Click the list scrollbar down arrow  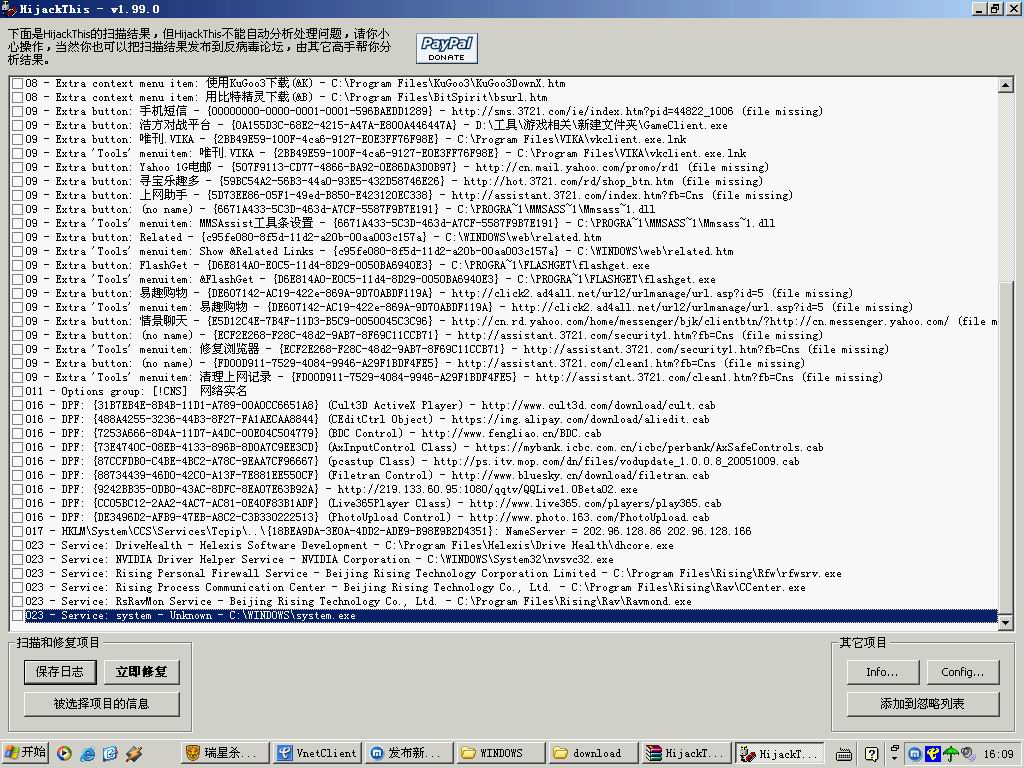point(1006,623)
